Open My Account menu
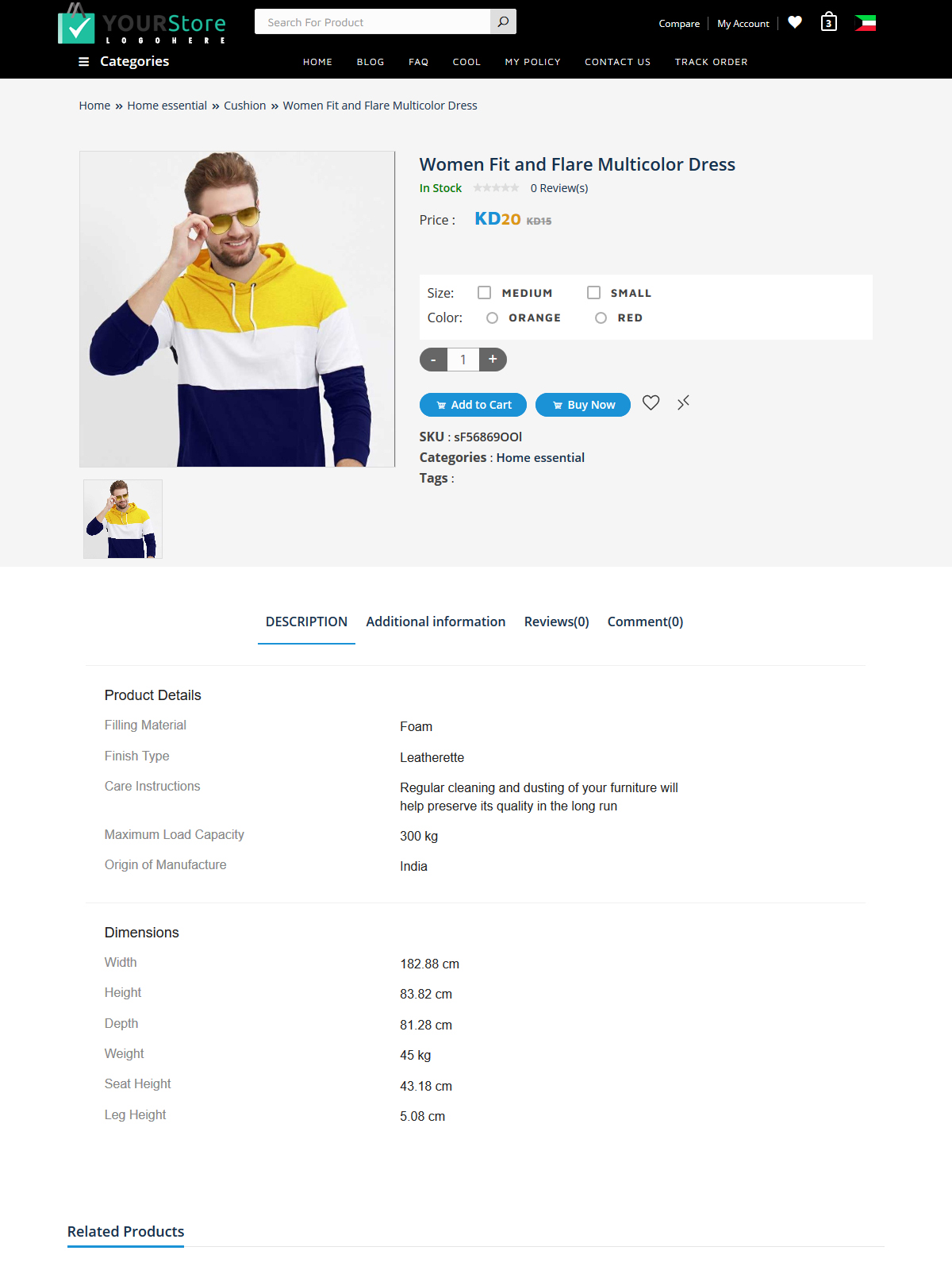 tap(743, 24)
